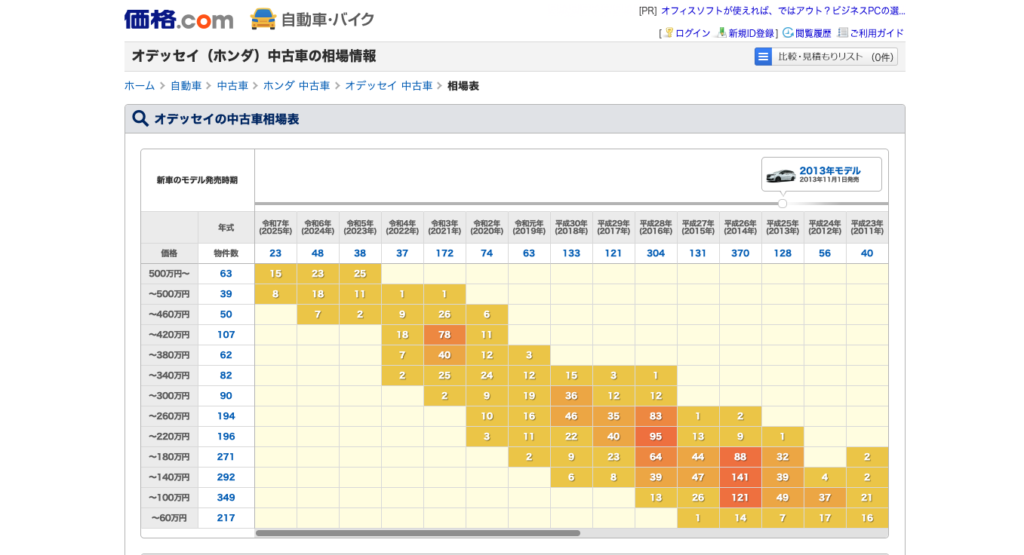
Task: Open the ご利用ガイド link
Action: point(876,33)
